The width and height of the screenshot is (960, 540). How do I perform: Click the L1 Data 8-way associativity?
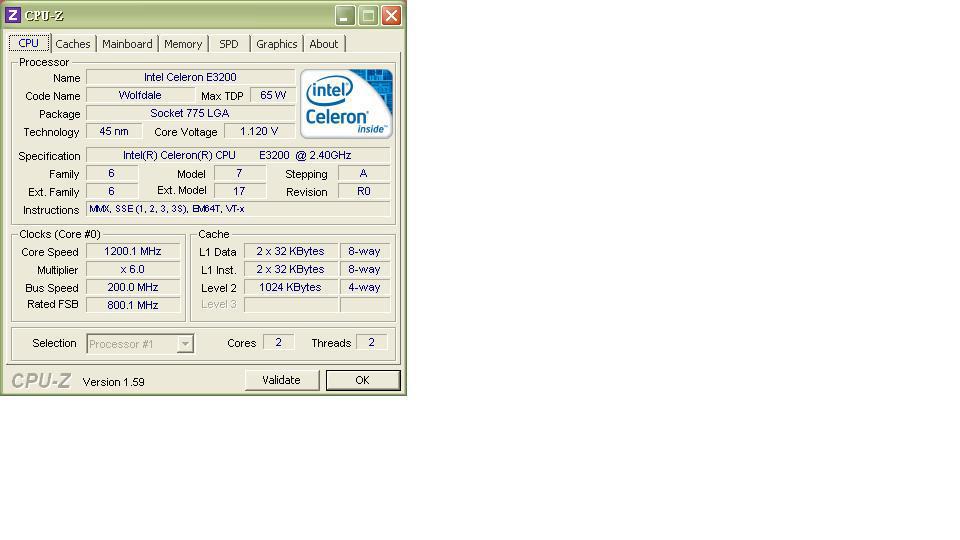click(365, 251)
